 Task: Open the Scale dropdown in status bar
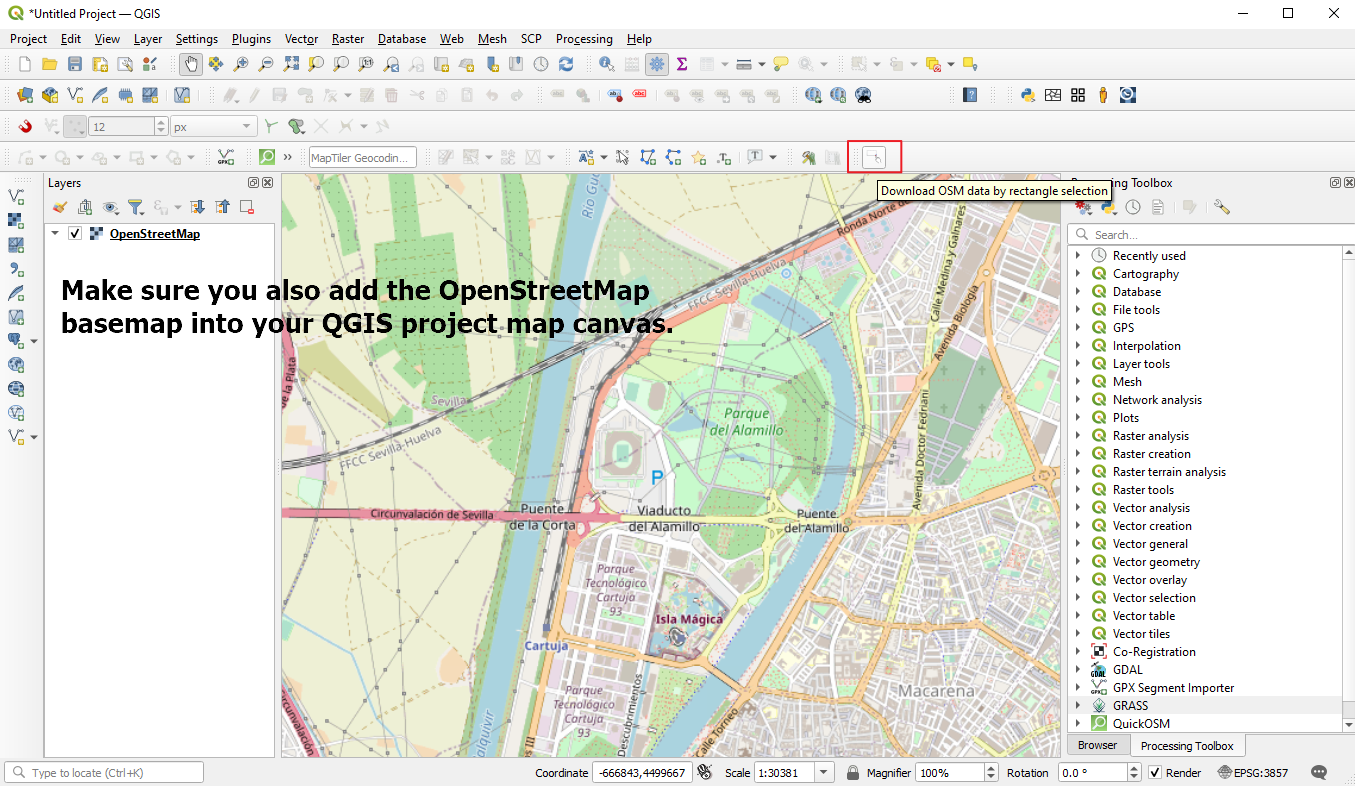click(824, 772)
